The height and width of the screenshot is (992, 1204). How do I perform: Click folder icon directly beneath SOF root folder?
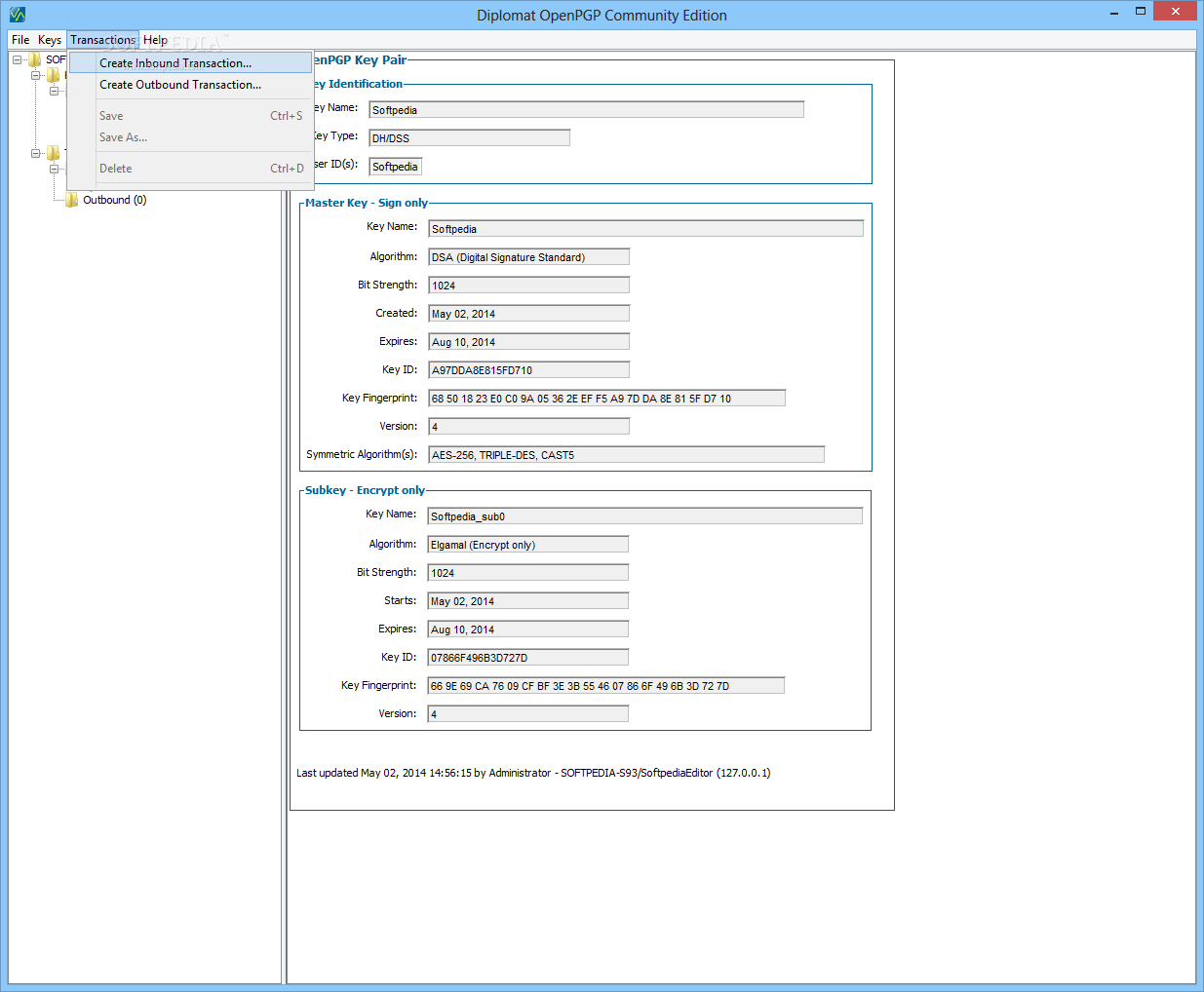pyautogui.click(x=53, y=75)
